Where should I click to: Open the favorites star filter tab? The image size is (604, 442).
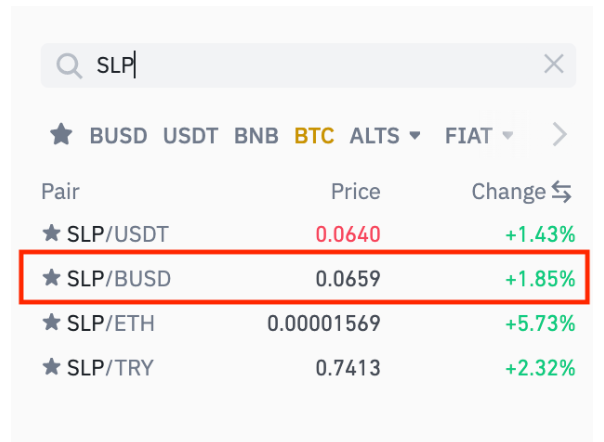point(61,135)
